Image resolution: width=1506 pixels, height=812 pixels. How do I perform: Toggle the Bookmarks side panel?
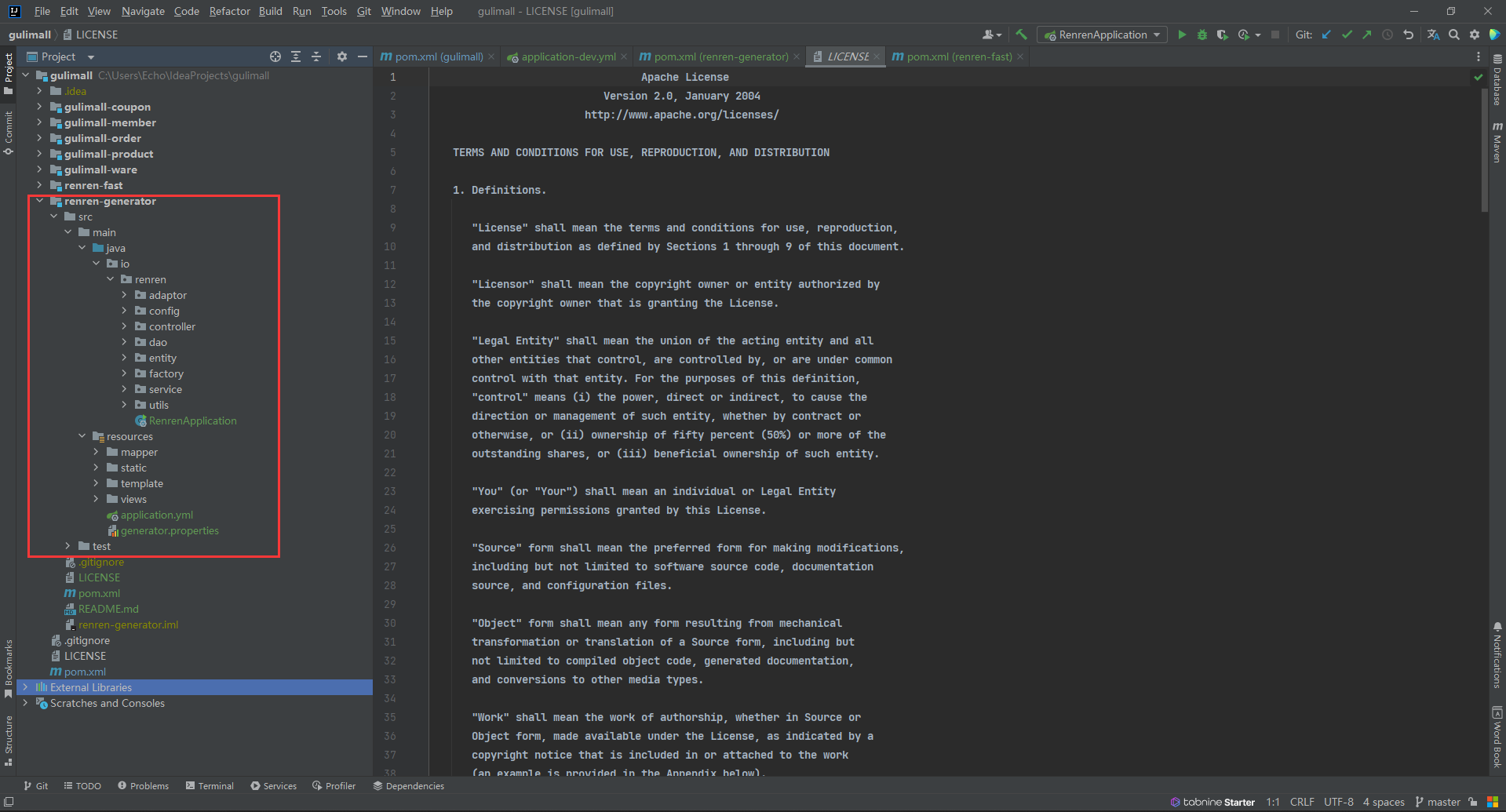point(9,667)
